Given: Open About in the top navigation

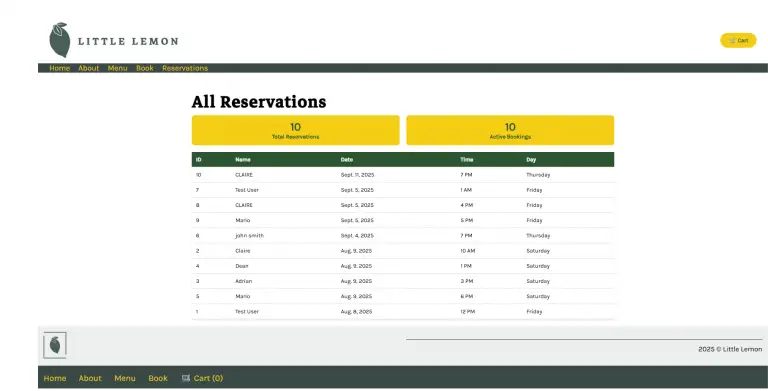Looking at the screenshot, I should (x=89, y=68).
